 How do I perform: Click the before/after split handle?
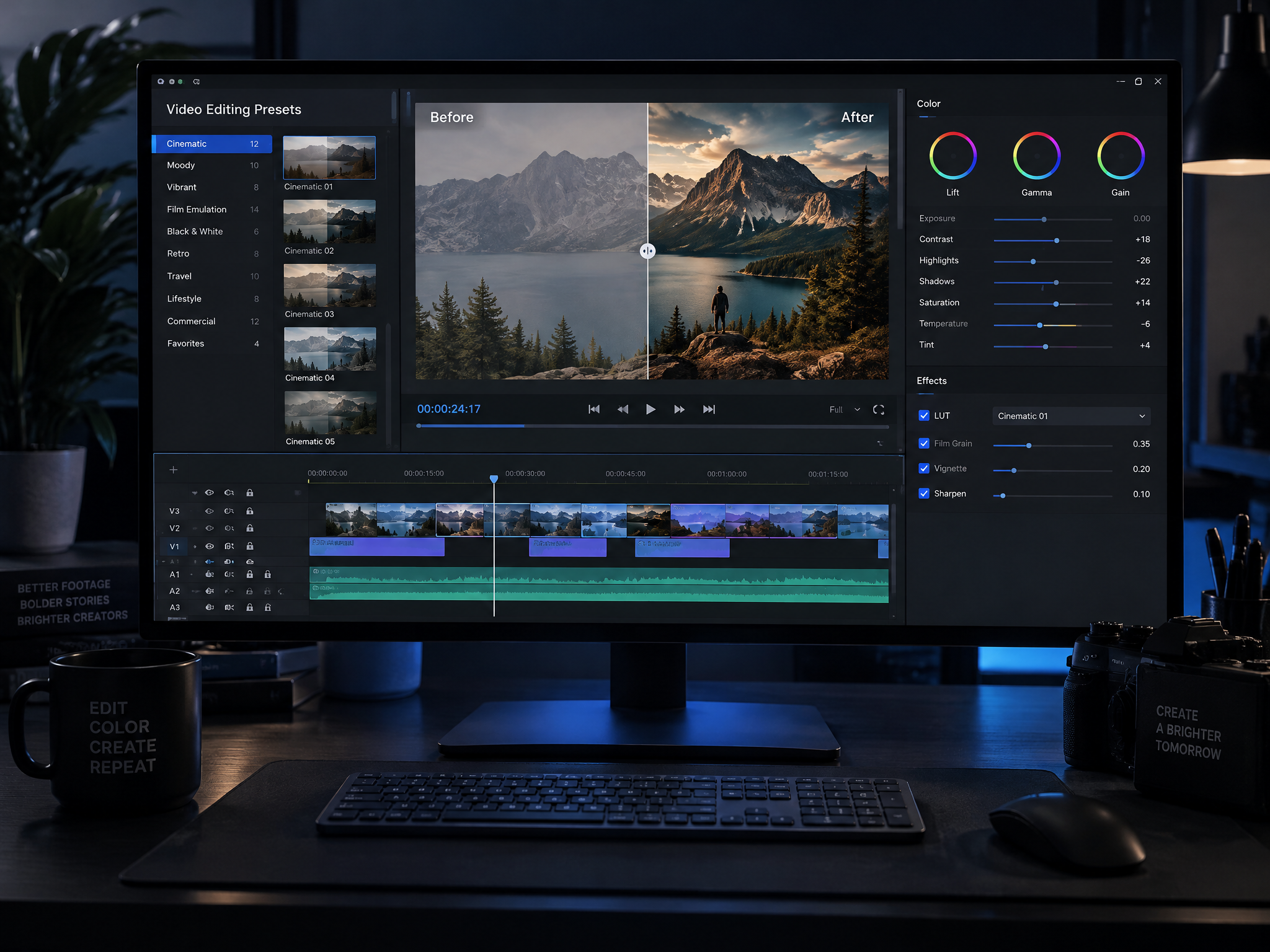coord(647,251)
